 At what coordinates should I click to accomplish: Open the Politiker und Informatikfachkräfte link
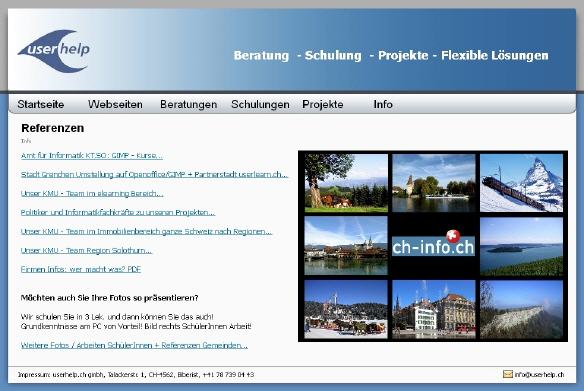[118, 212]
